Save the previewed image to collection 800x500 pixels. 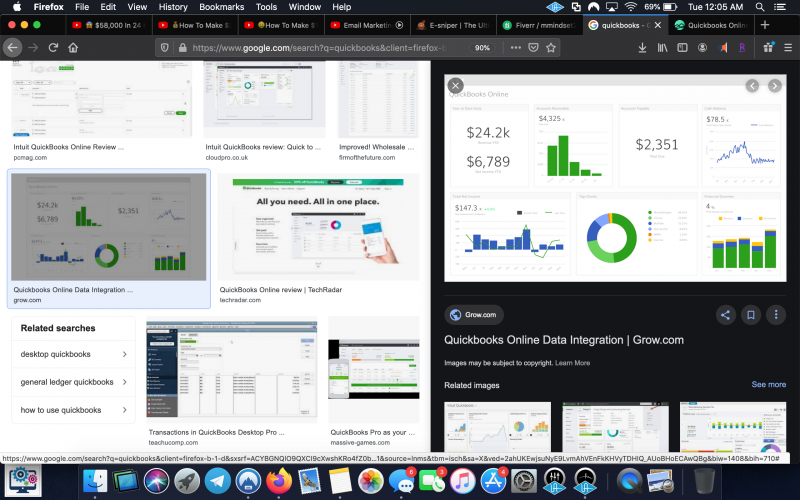click(x=751, y=315)
